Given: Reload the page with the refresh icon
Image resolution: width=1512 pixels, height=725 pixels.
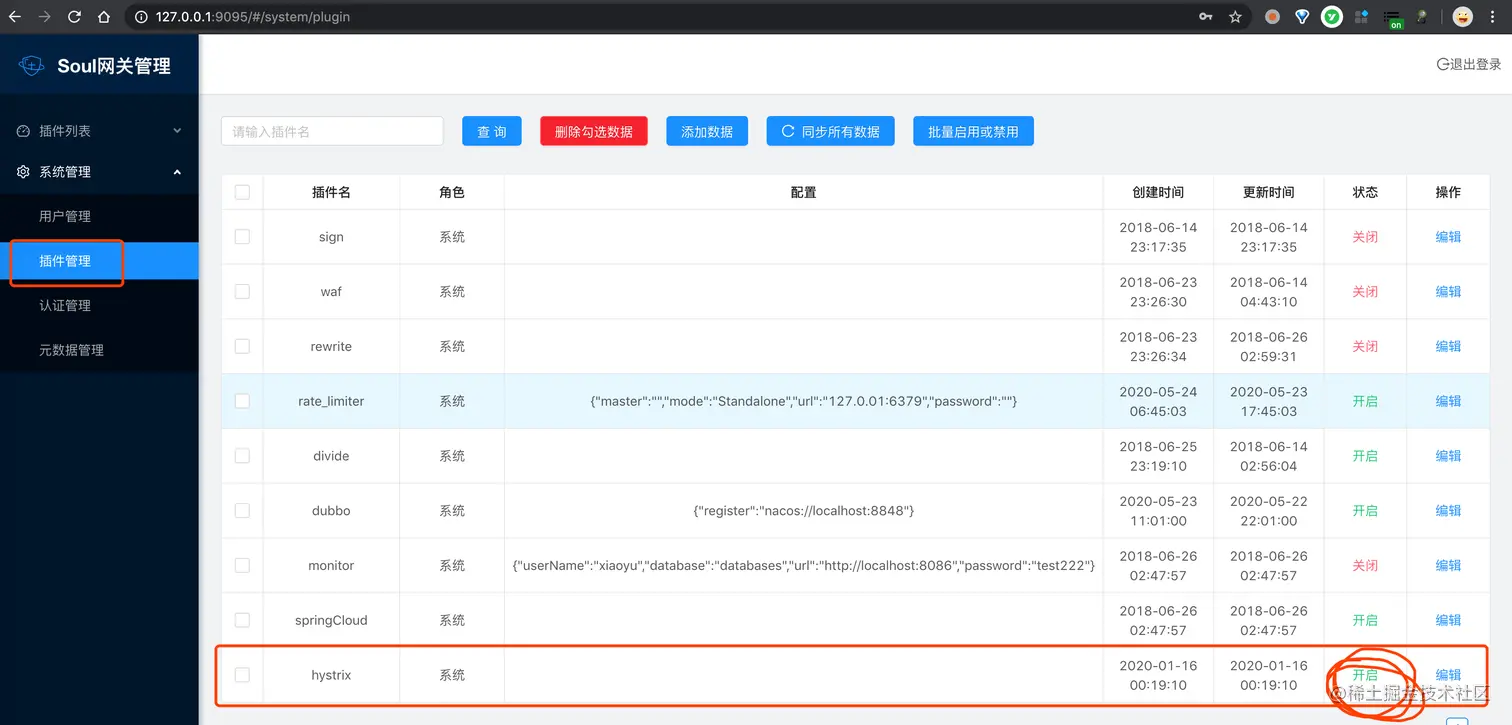Looking at the screenshot, I should coord(75,17).
